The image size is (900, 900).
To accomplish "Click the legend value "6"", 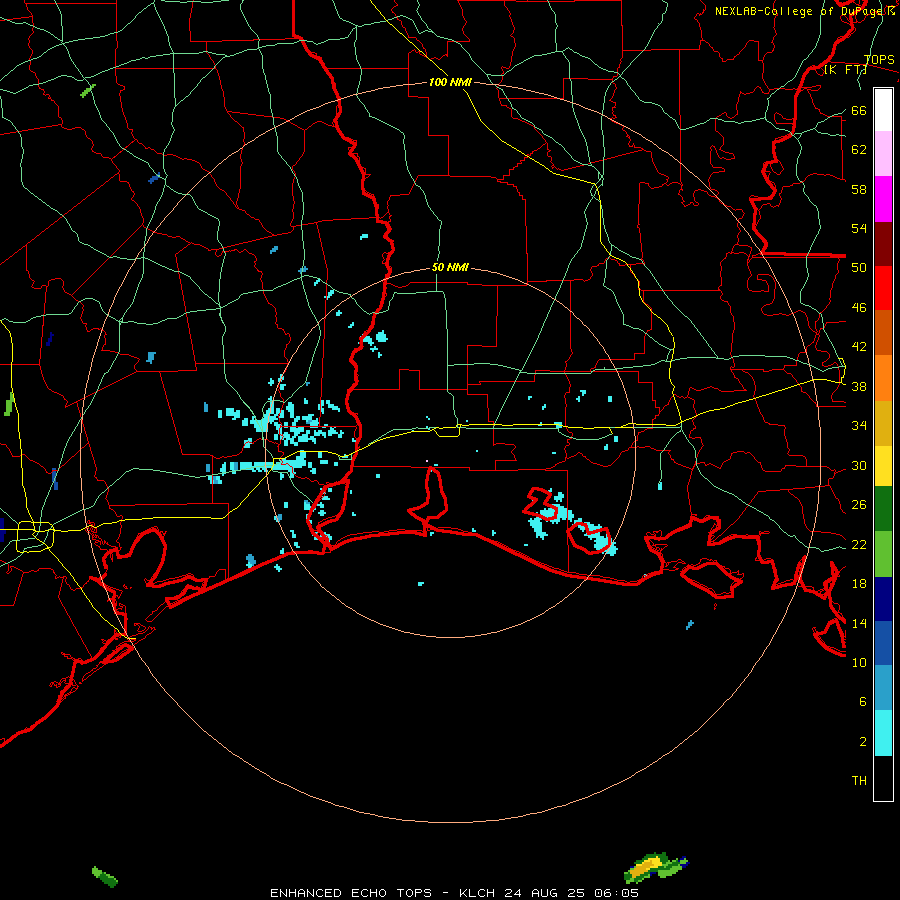I will click(863, 702).
